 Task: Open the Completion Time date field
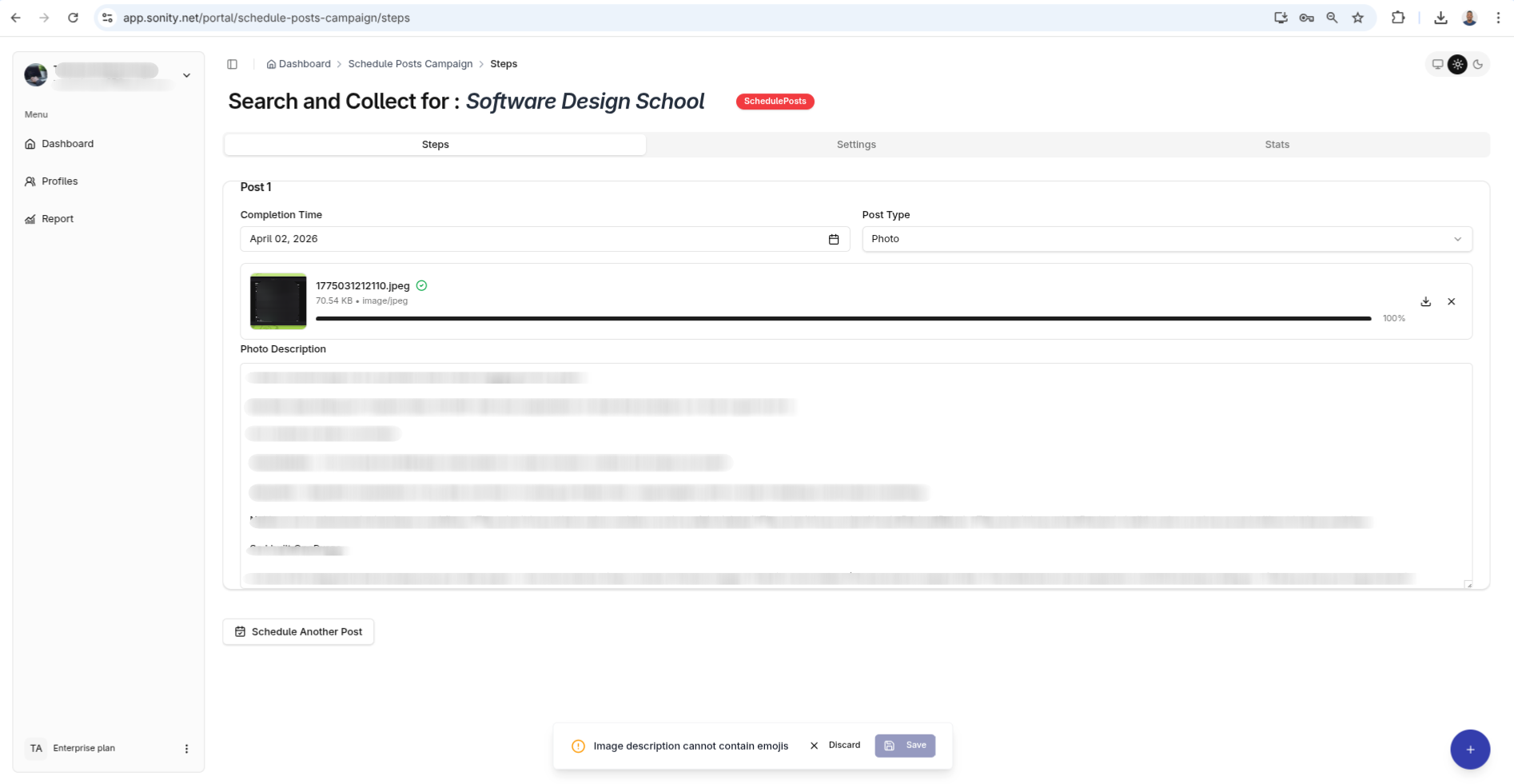544,239
